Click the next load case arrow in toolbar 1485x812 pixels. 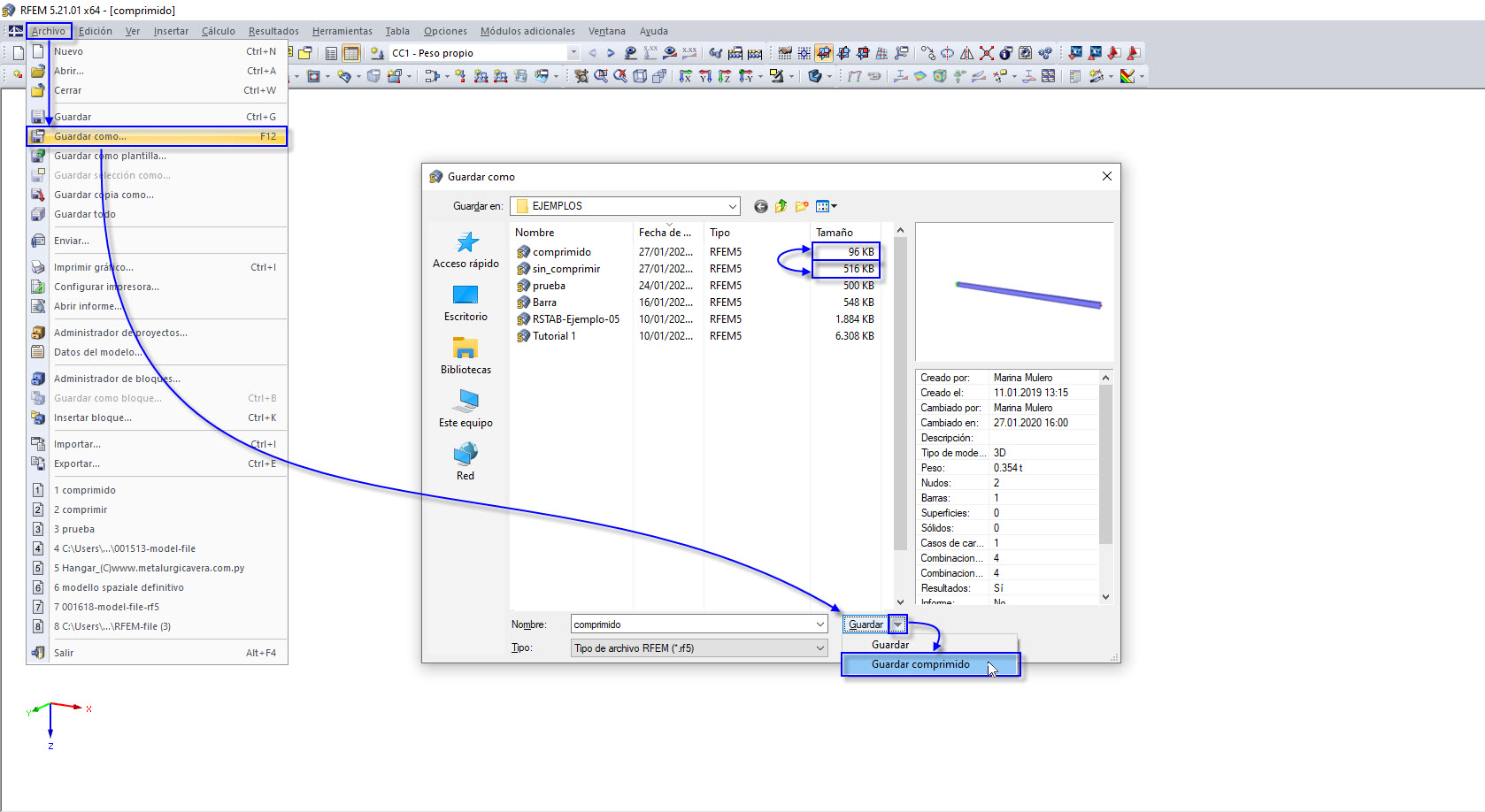point(611,53)
